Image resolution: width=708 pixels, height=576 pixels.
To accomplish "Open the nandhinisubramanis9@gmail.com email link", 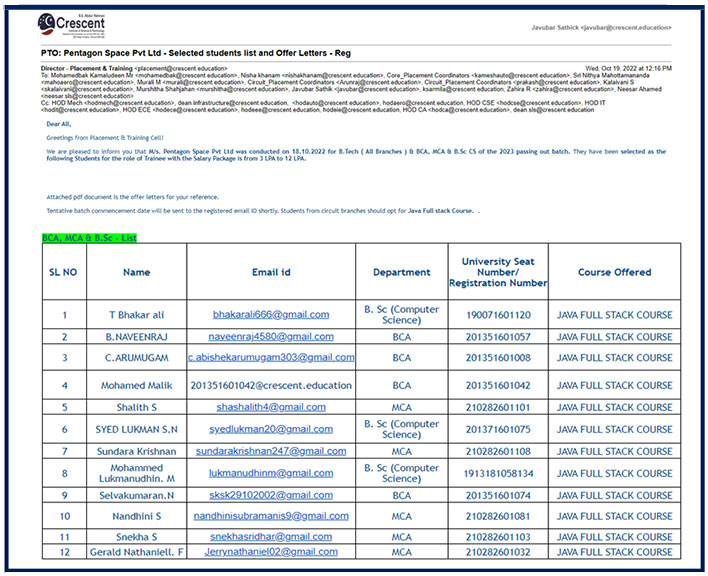I will 270,516.
